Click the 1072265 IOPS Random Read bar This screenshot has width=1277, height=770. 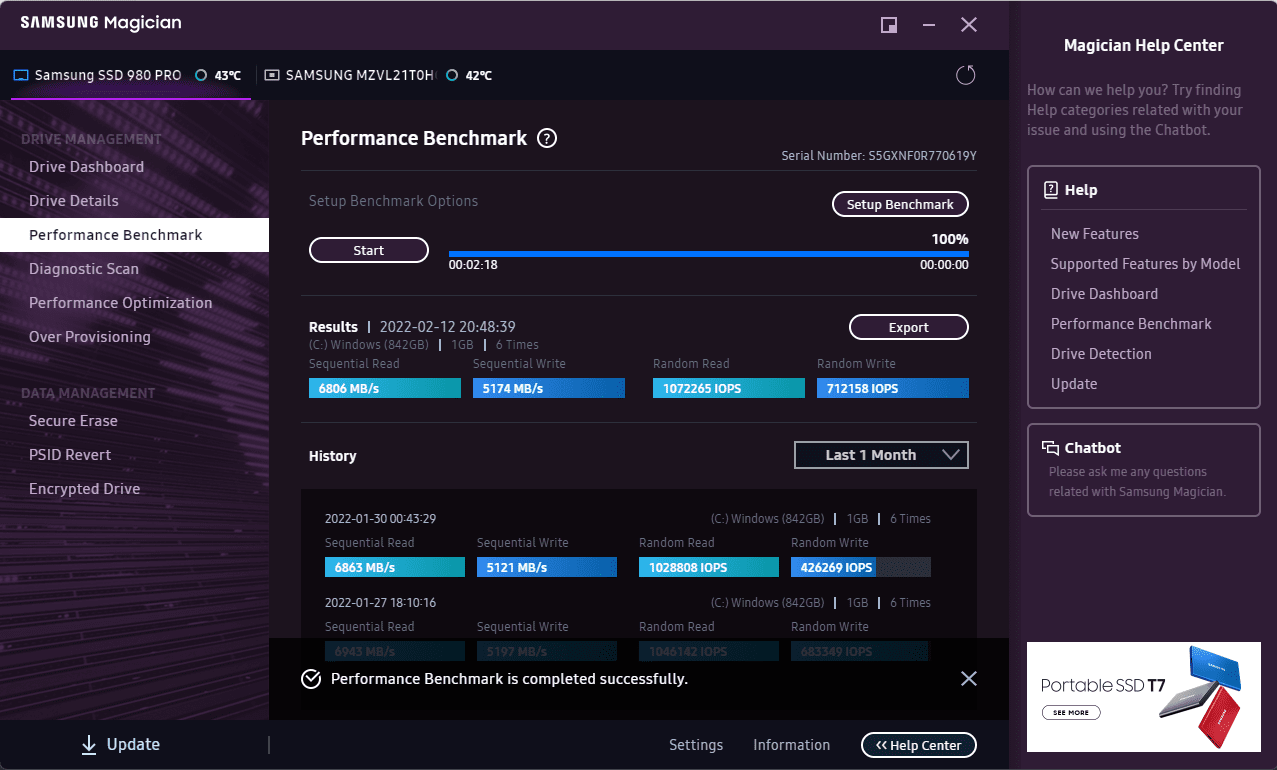729,388
